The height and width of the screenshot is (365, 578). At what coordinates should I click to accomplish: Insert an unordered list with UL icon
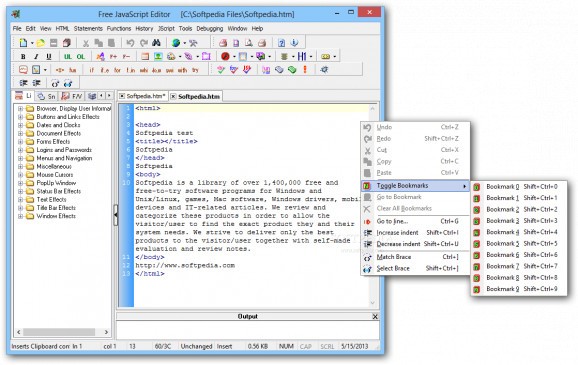(68, 57)
